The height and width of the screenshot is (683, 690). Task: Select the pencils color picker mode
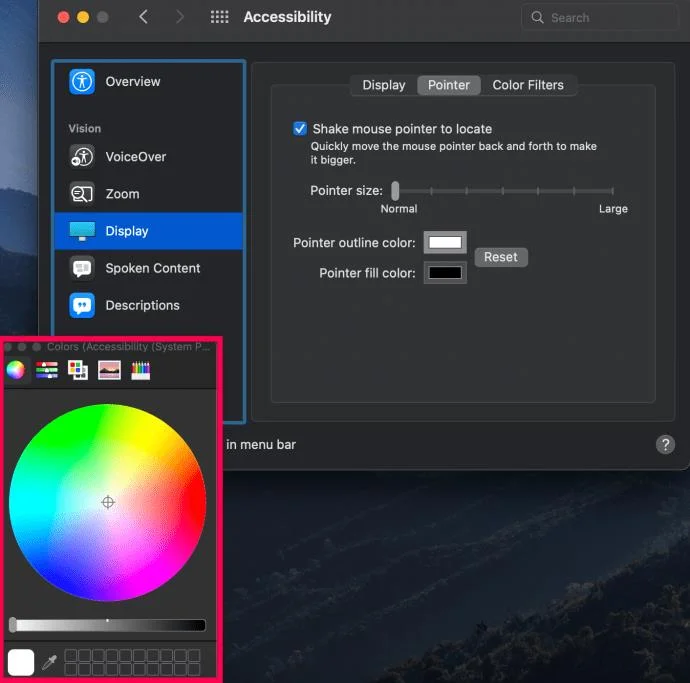[x=140, y=370]
